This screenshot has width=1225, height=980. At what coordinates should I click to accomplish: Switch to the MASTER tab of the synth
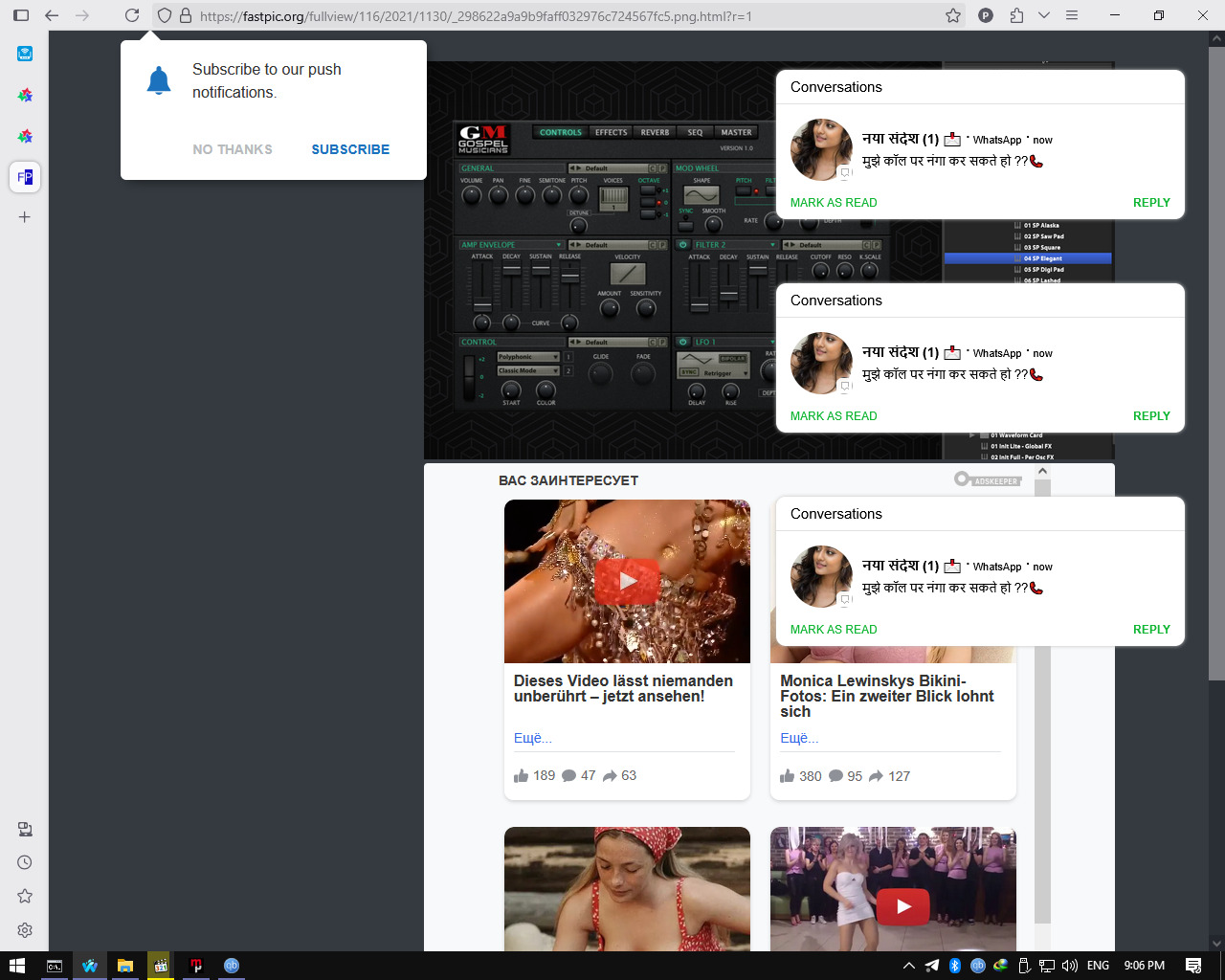[736, 132]
